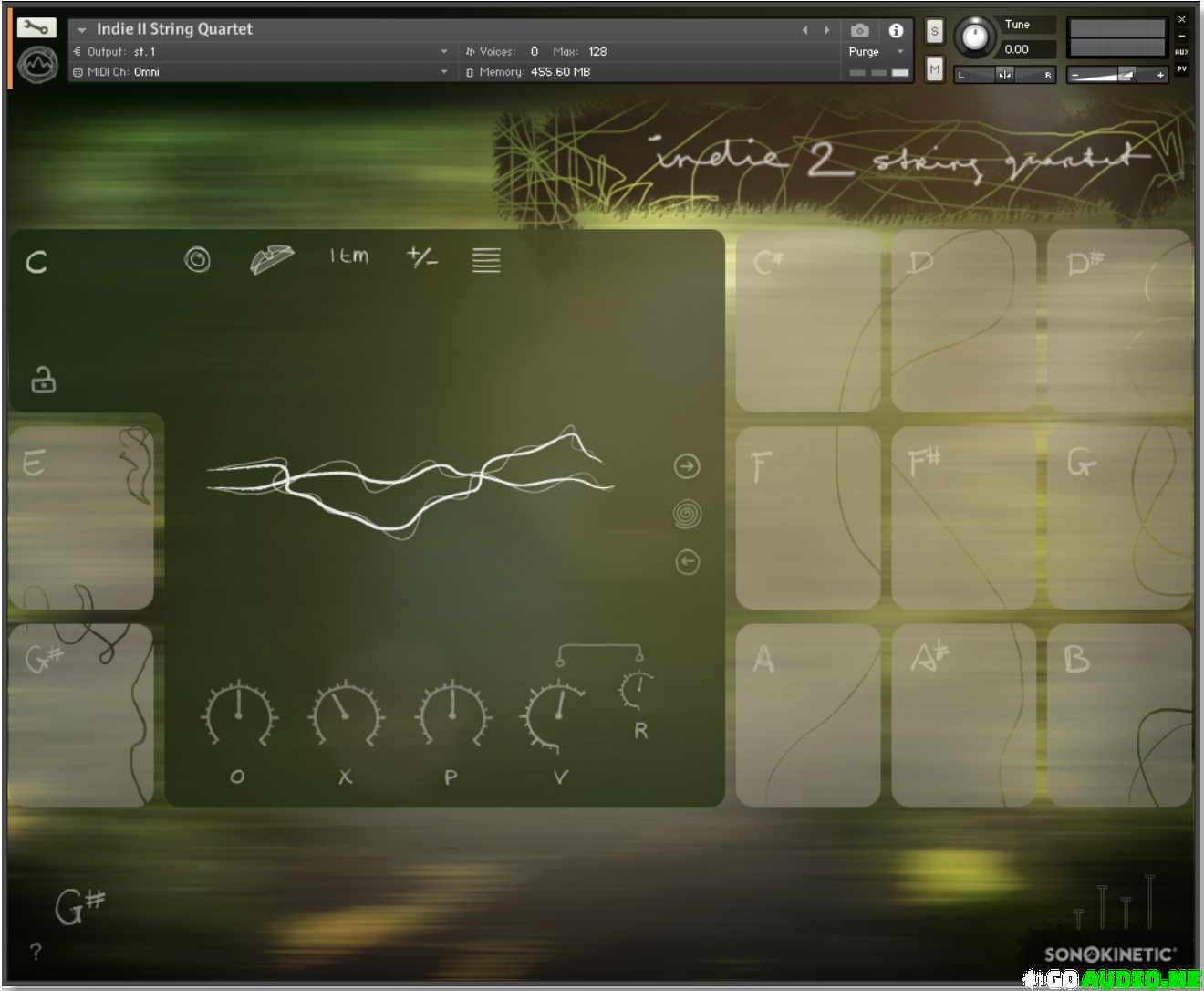Adjust the volume slider
The width and height of the screenshot is (1204, 991).
[x=1117, y=75]
